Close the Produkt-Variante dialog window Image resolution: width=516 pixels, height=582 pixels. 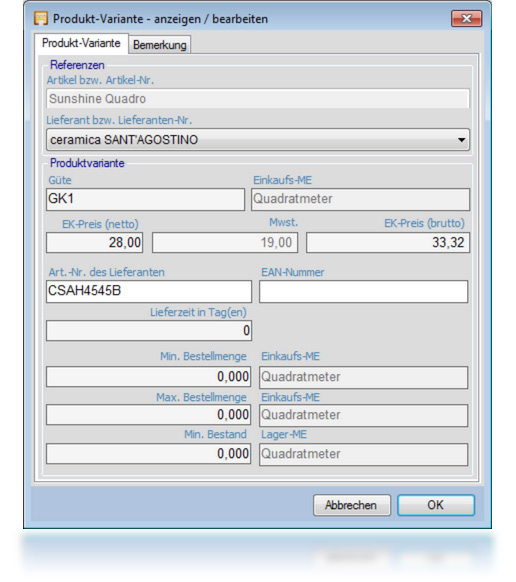tap(466, 19)
